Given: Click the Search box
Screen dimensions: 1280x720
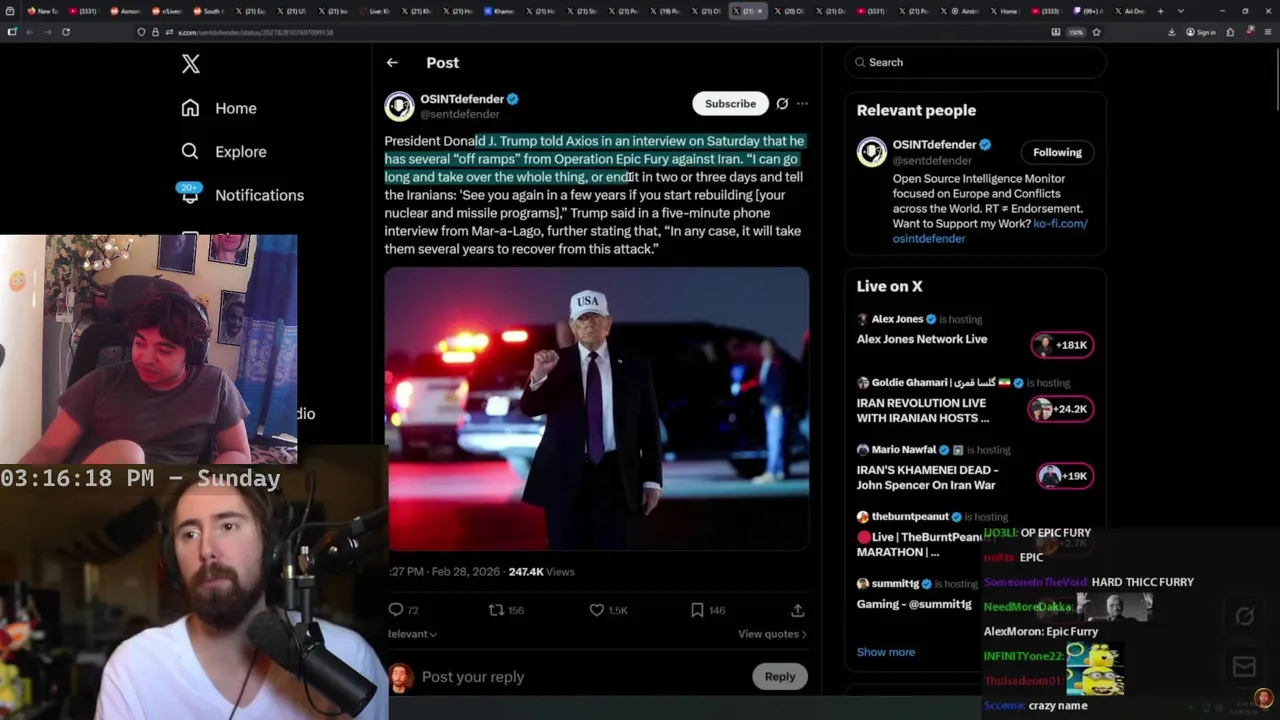Looking at the screenshot, I should click(x=975, y=62).
